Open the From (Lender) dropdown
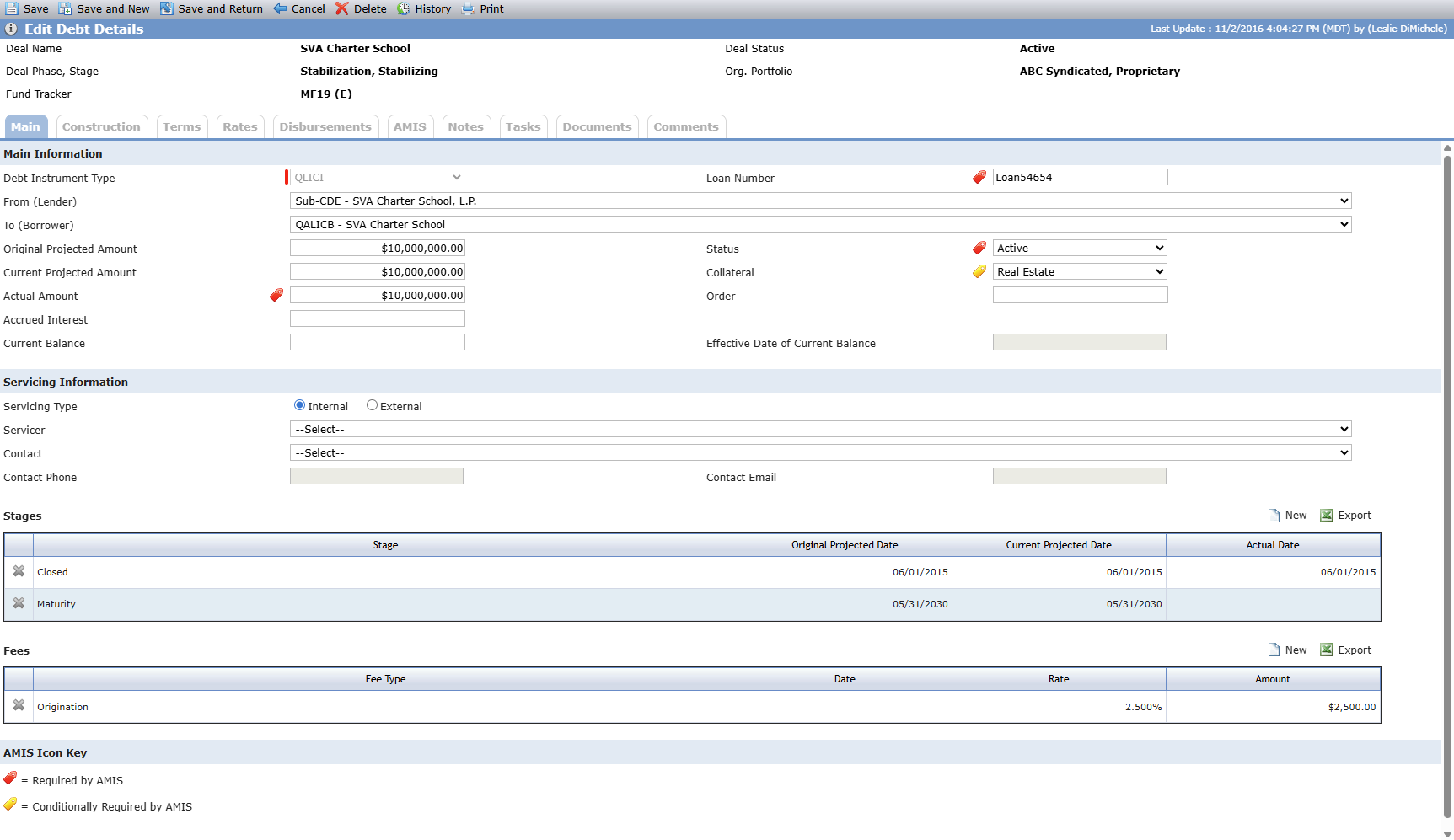The height and width of the screenshot is (840, 1454). pyautogui.click(x=821, y=201)
